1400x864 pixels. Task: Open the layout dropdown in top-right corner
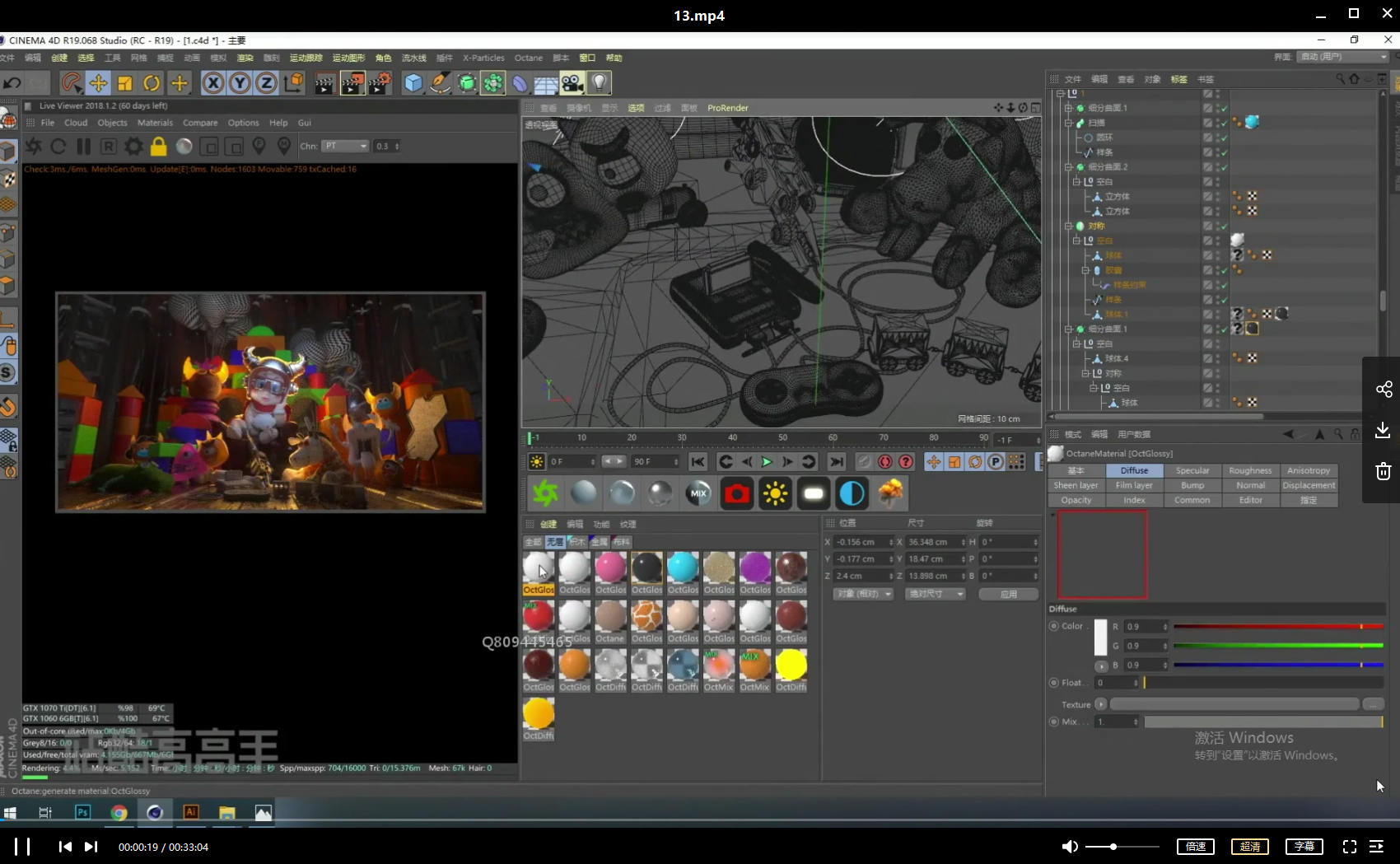(x=1343, y=57)
